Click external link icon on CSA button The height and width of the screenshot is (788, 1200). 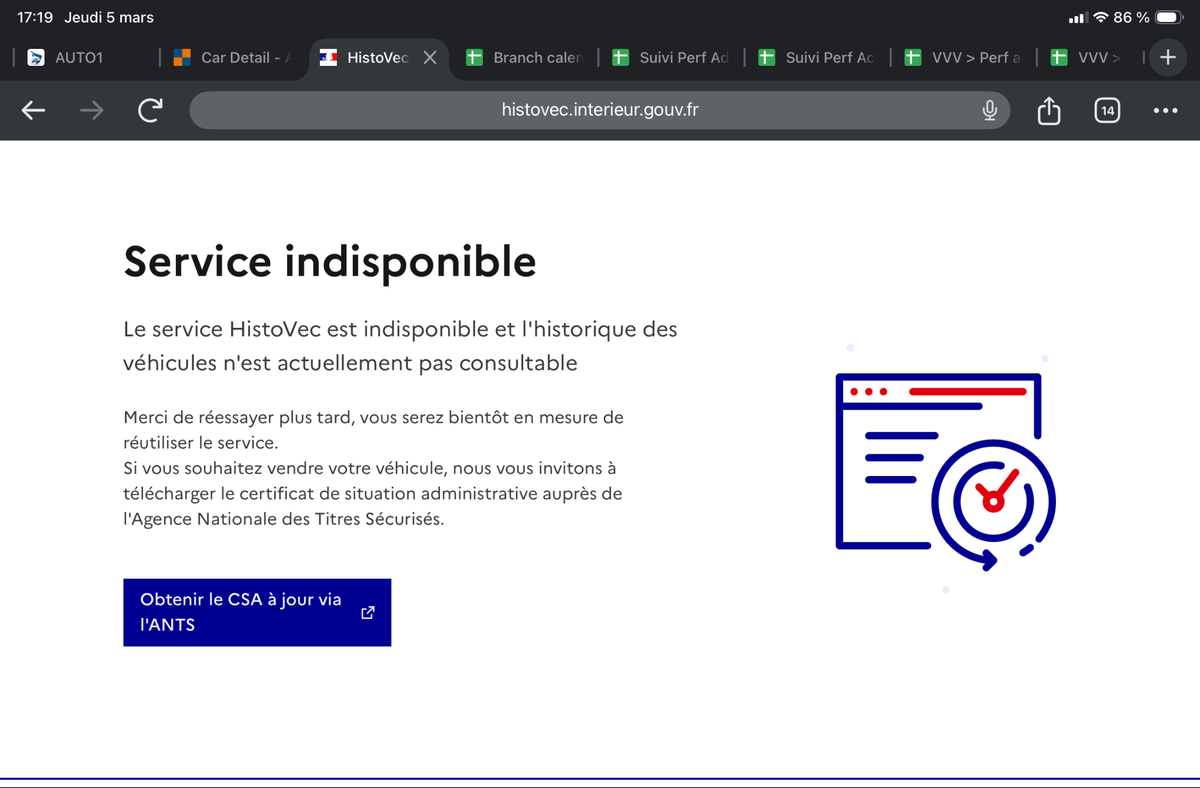pos(367,612)
